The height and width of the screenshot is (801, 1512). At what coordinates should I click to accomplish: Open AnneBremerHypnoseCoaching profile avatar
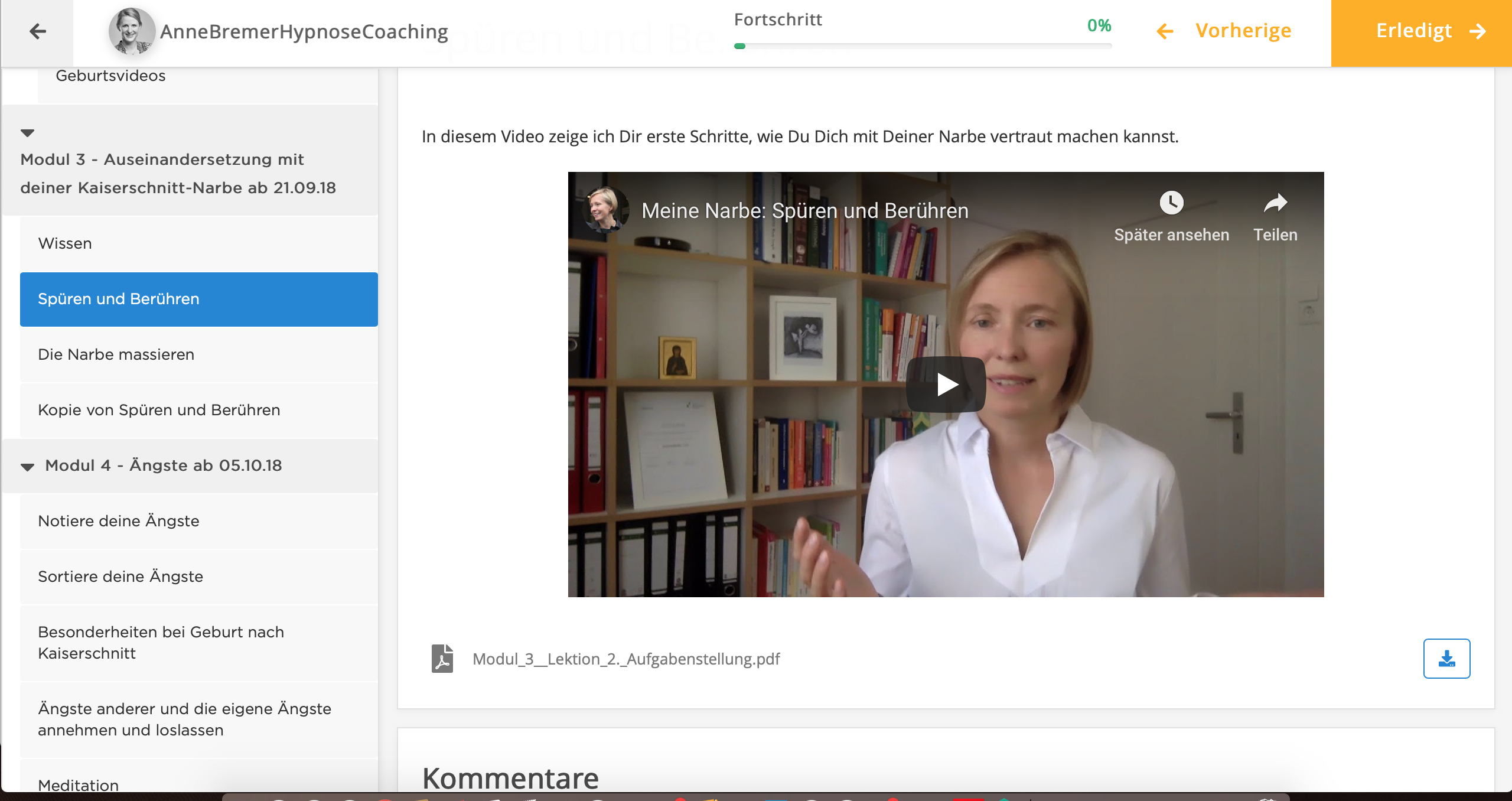pos(131,31)
